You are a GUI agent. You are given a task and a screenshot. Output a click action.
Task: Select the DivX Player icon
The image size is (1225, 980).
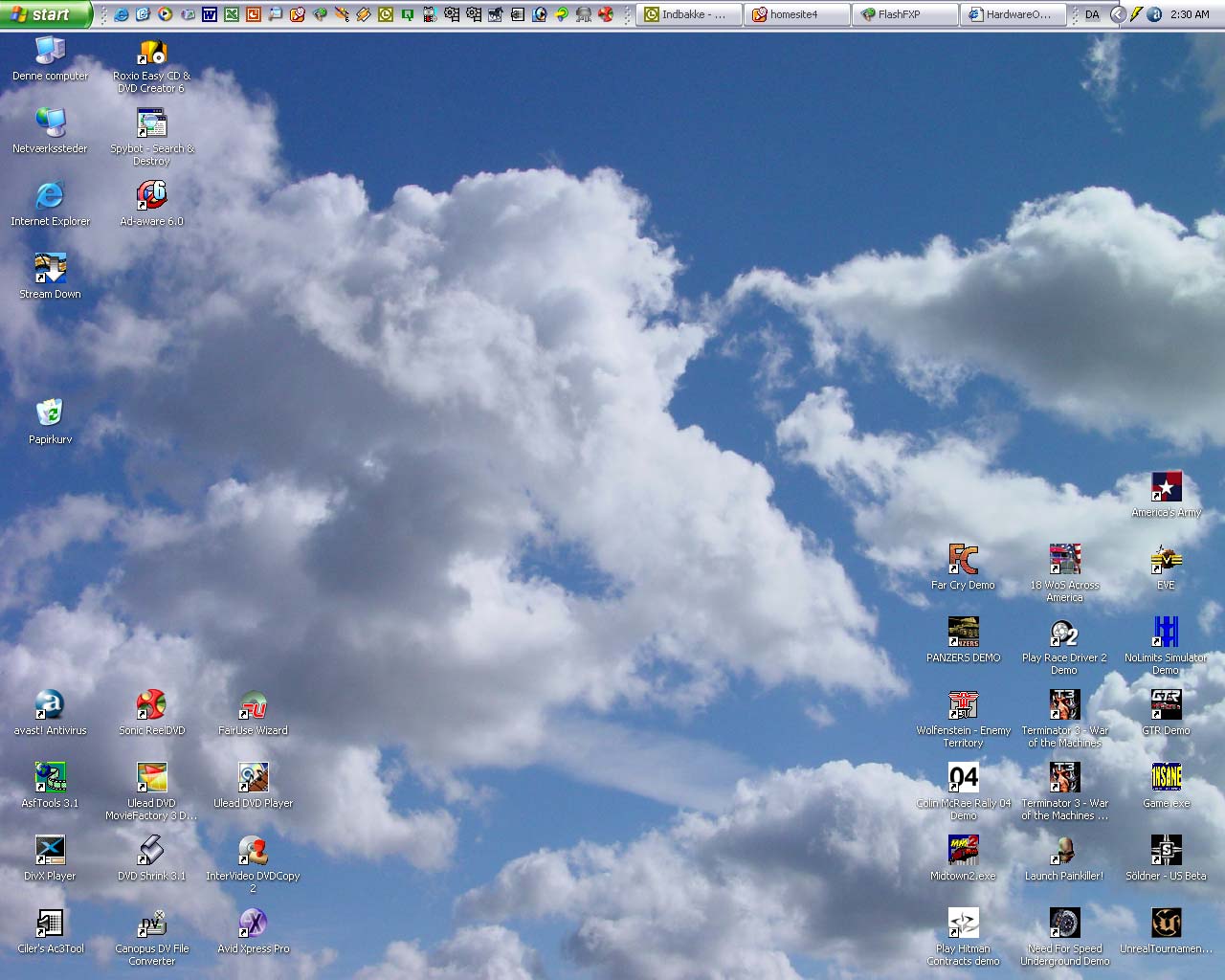50,859
